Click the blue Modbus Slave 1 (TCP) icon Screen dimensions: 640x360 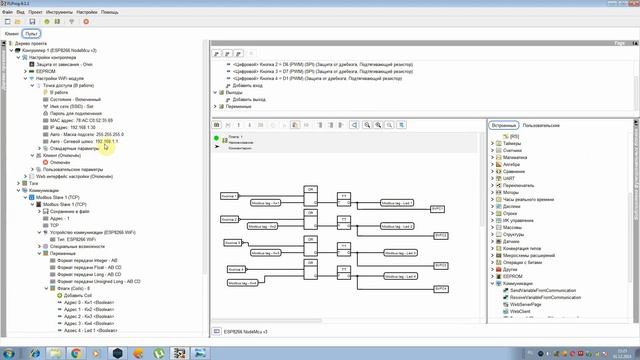(x=32, y=198)
